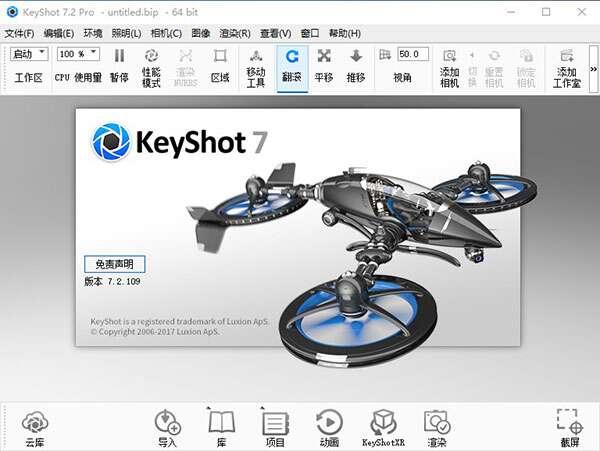The width and height of the screenshot is (600, 451).
Task: Select the 推移 dolly tool
Action: 356,65
